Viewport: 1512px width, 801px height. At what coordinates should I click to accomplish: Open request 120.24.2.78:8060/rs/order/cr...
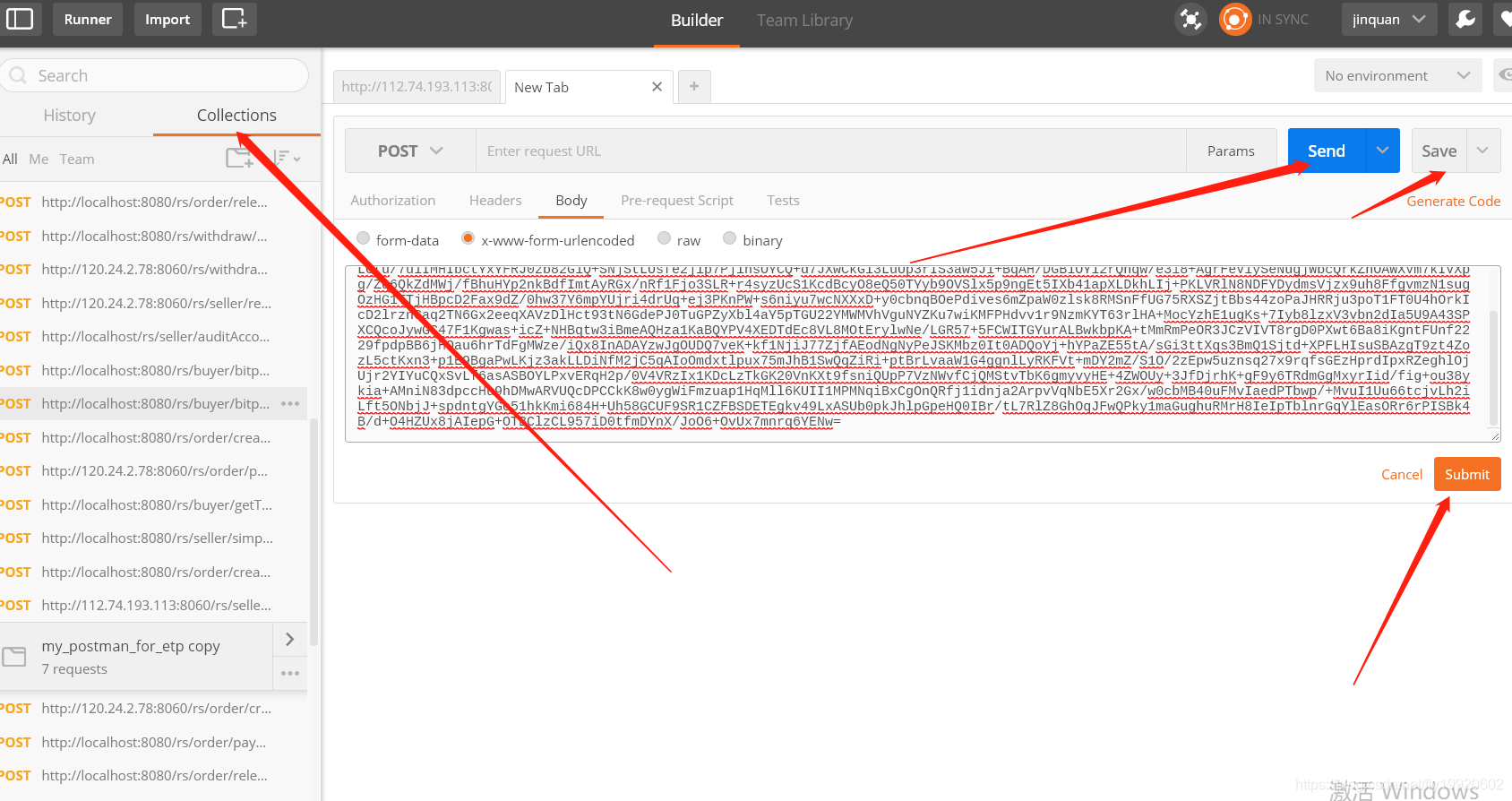tap(154, 709)
